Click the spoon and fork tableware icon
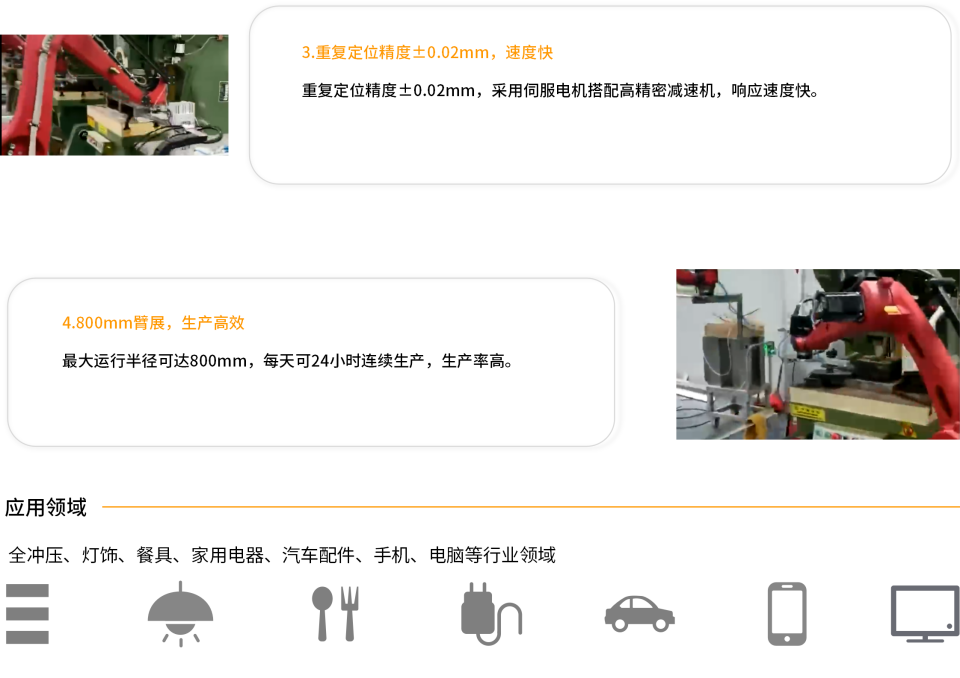Screen dimensions: 960x678 click(x=335, y=614)
